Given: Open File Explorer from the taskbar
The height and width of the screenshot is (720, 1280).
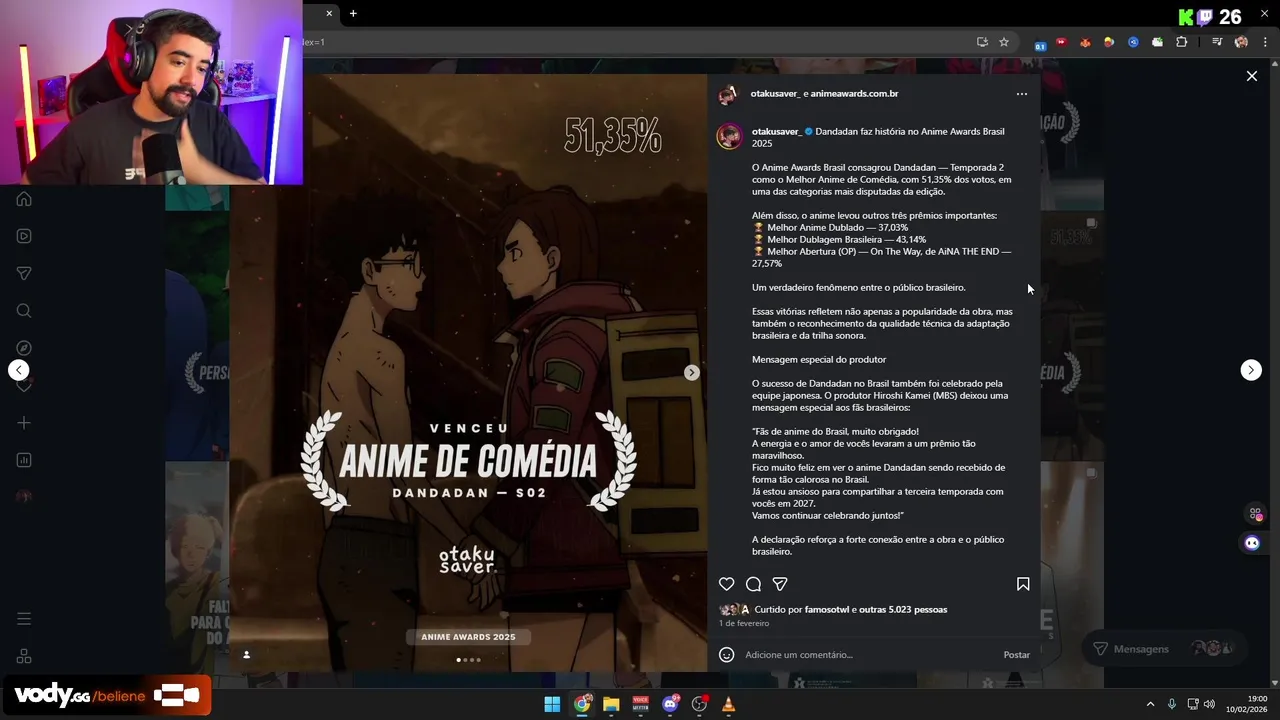Looking at the screenshot, I should 611,704.
